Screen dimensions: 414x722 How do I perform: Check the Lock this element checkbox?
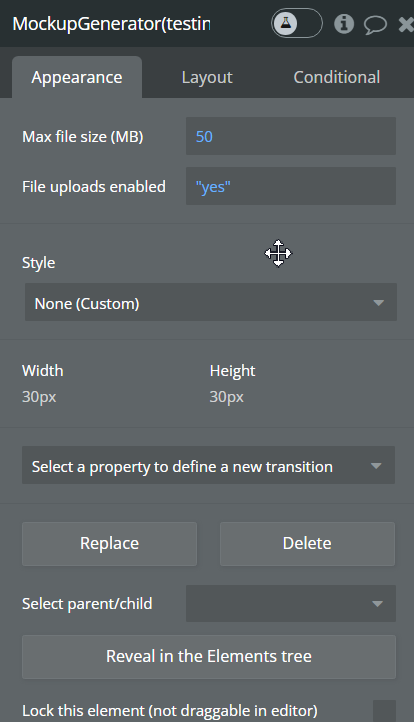click(385, 711)
